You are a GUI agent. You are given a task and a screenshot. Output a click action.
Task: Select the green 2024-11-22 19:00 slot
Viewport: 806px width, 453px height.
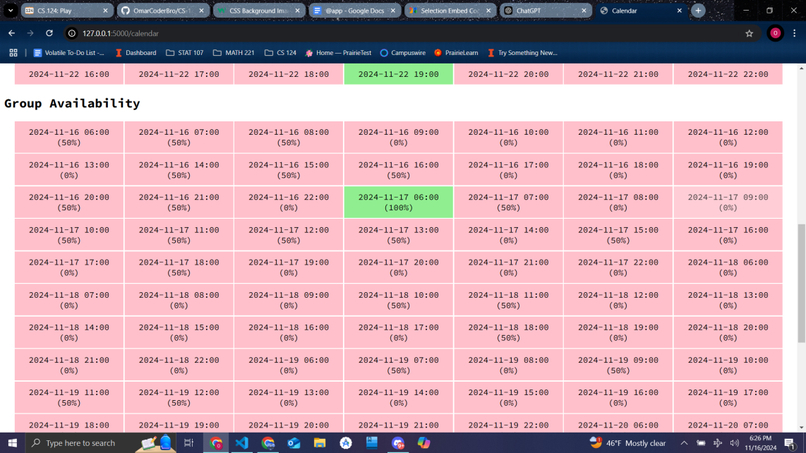click(x=398, y=74)
